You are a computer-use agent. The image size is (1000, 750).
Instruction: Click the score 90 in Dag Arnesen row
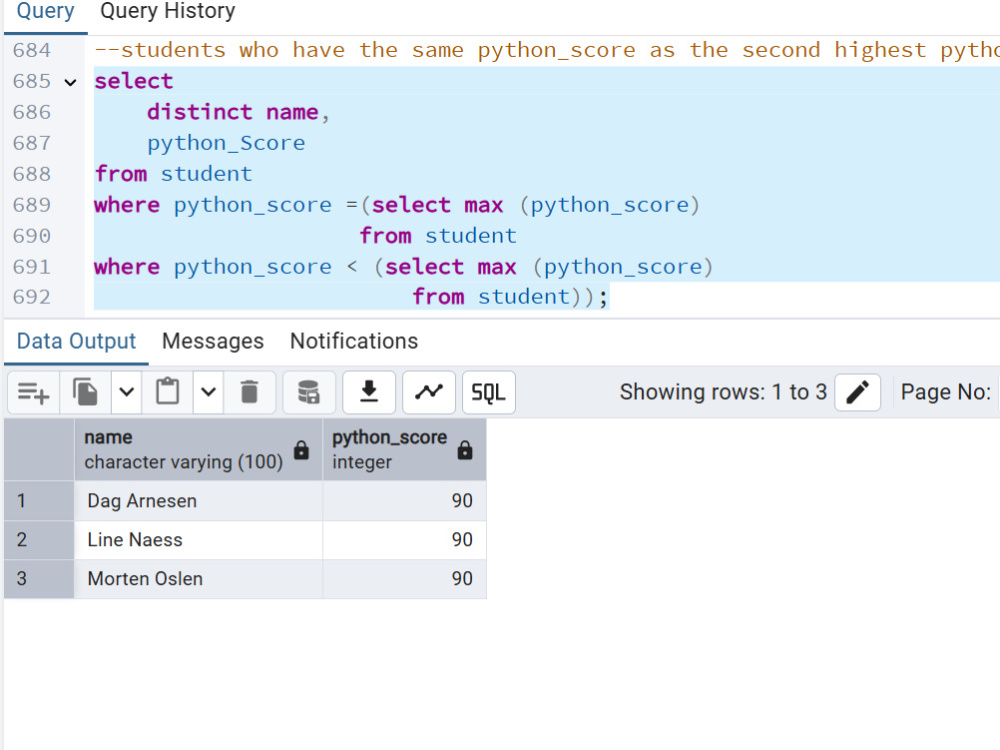pyautogui.click(x=404, y=501)
